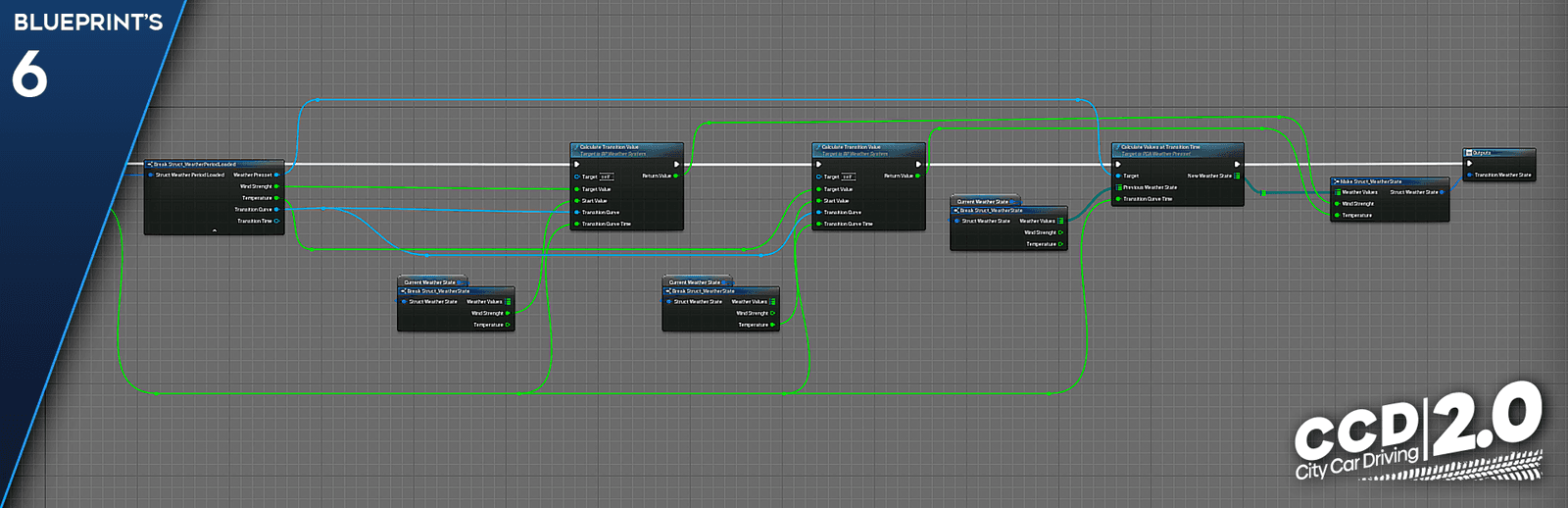Click Previous Weather State input pin
The image size is (1568, 508).
point(1118,187)
